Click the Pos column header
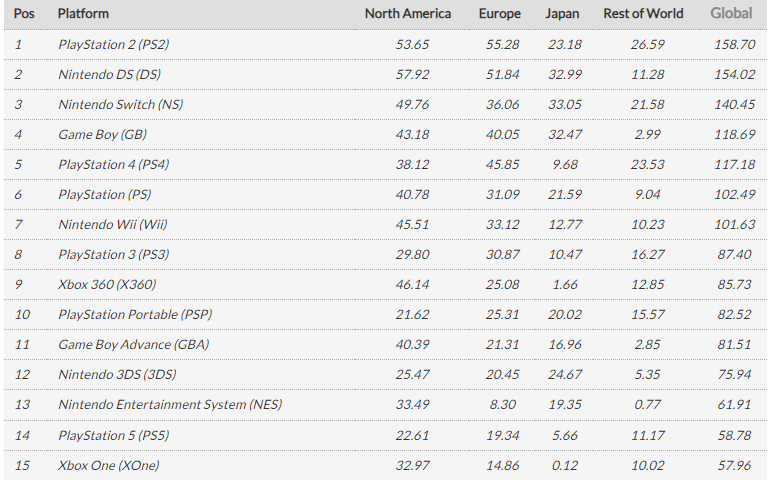The height and width of the screenshot is (480, 779). tap(24, 13)
